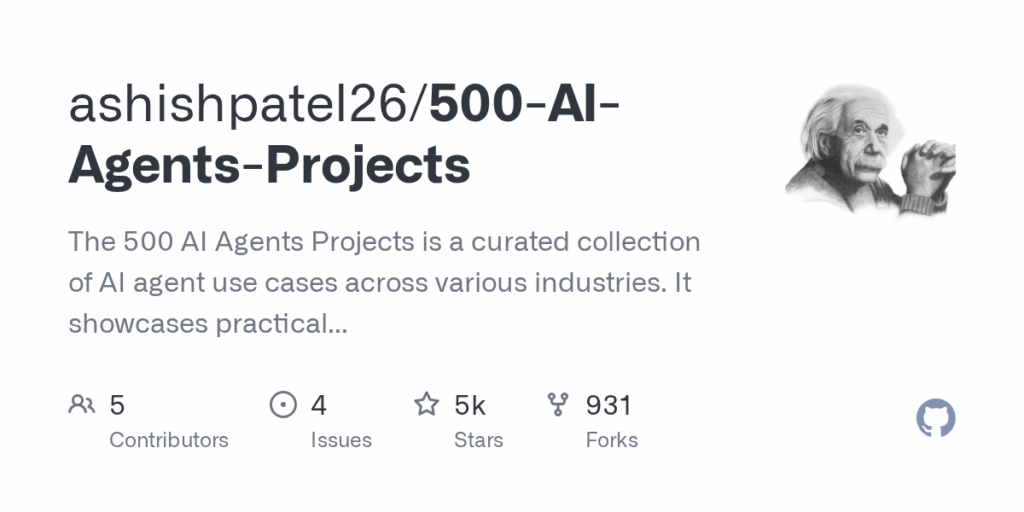Viewport: 1024px width, 512px height.
Task: Click the repository description paragraph
Action: [x=384, y=282]
